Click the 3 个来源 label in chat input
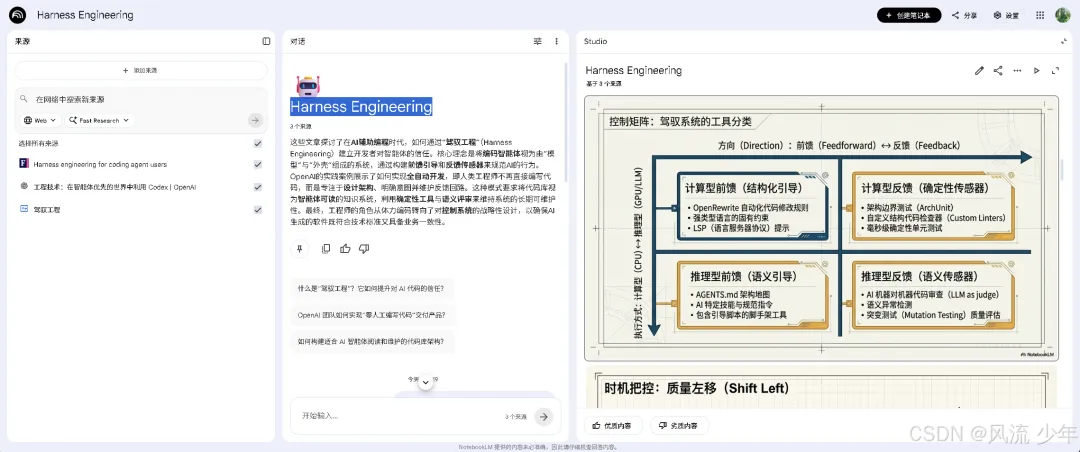This screenshot has height=452, width=1080. 515,417
